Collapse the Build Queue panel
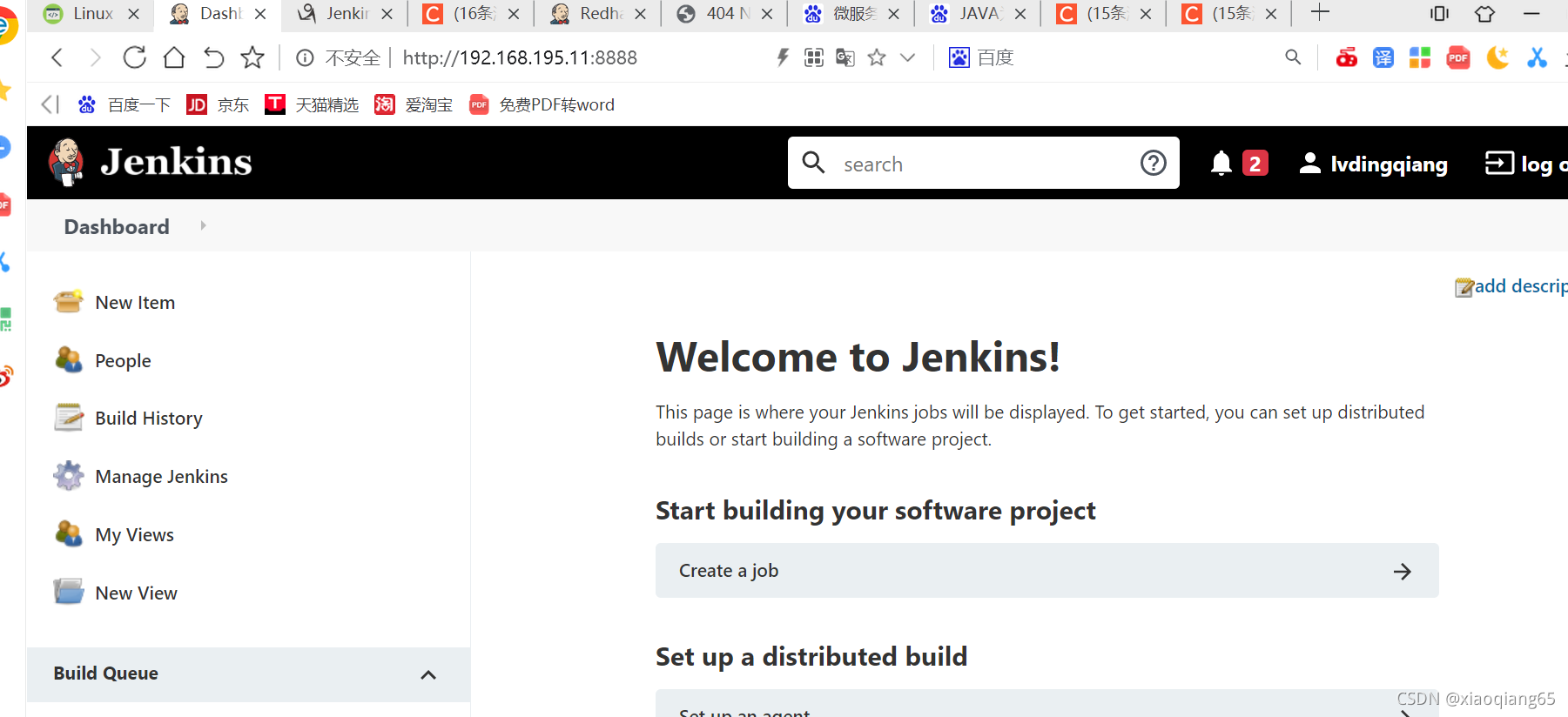 click(x=428, y=675)
